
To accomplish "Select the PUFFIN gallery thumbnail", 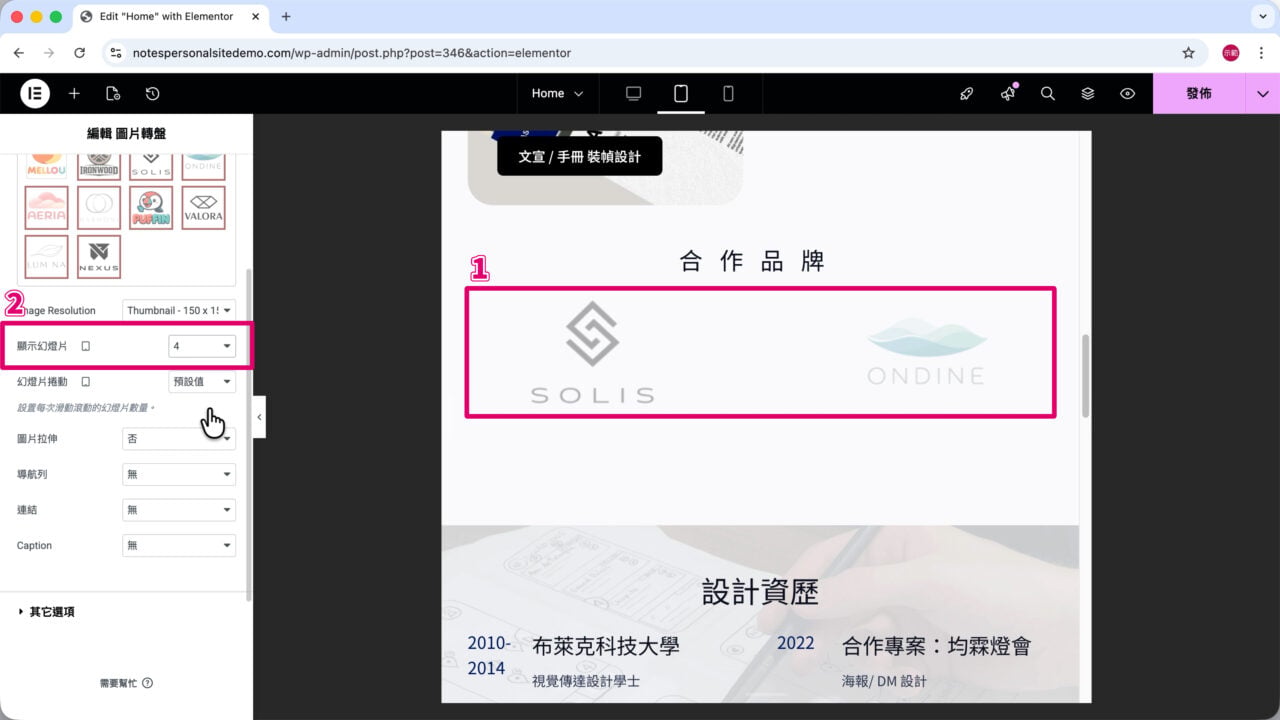I will pyautogui.click(x=151, y=208).
